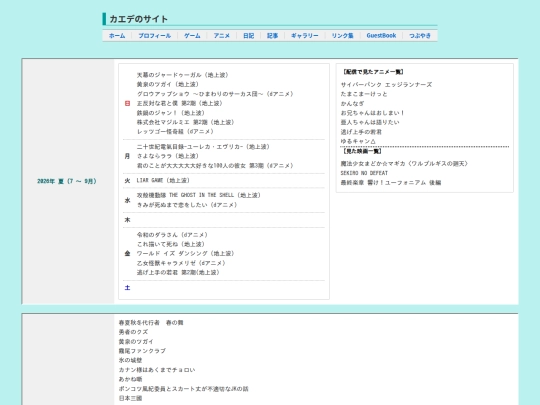540x405 pixels.
Task: Click サイバーパンク エッジランナーズ
Action: coord(386,85)
